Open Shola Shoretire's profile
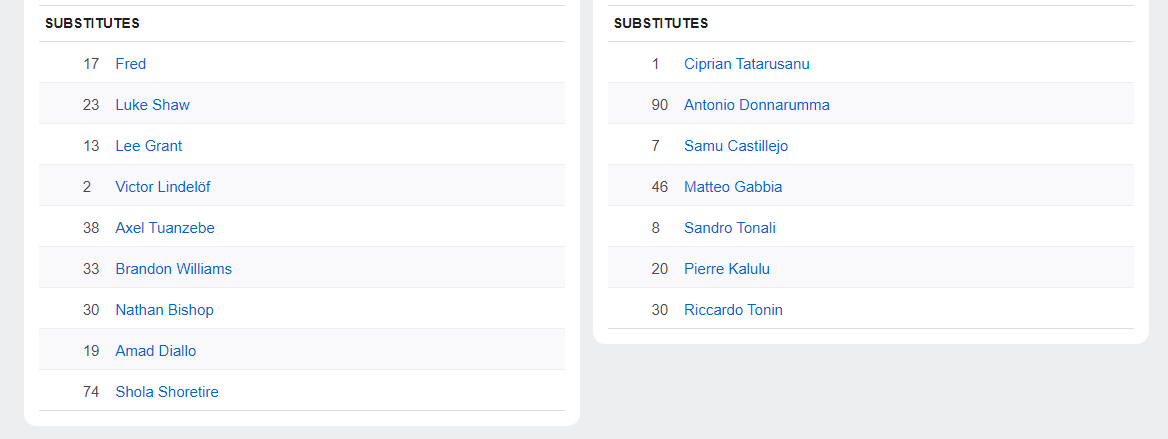Viewport: 1168px width, 439px height. pyautogui.click(x=167, y=392)
